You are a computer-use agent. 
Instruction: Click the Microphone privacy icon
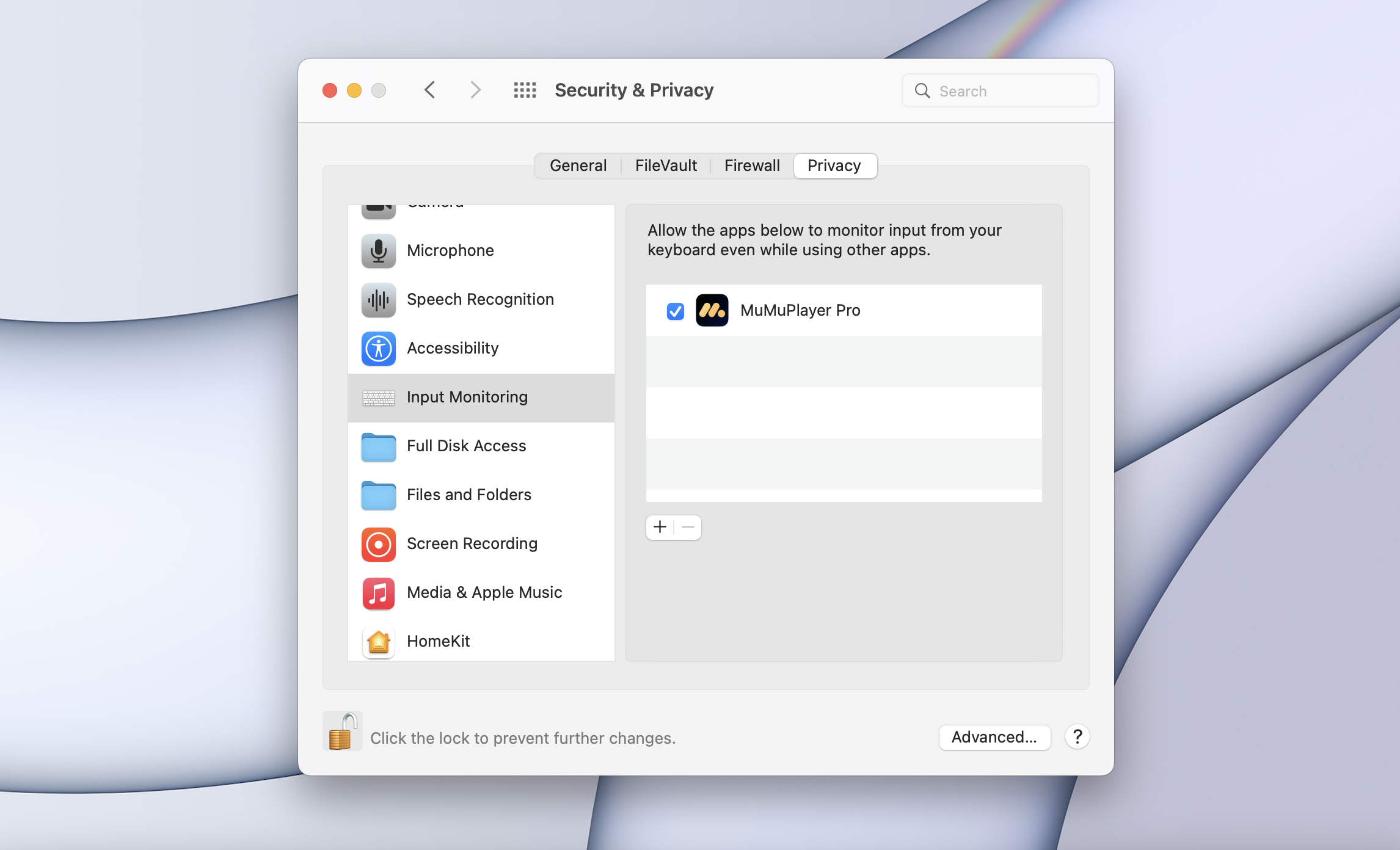pyautogui.click(x=378, y=250)
